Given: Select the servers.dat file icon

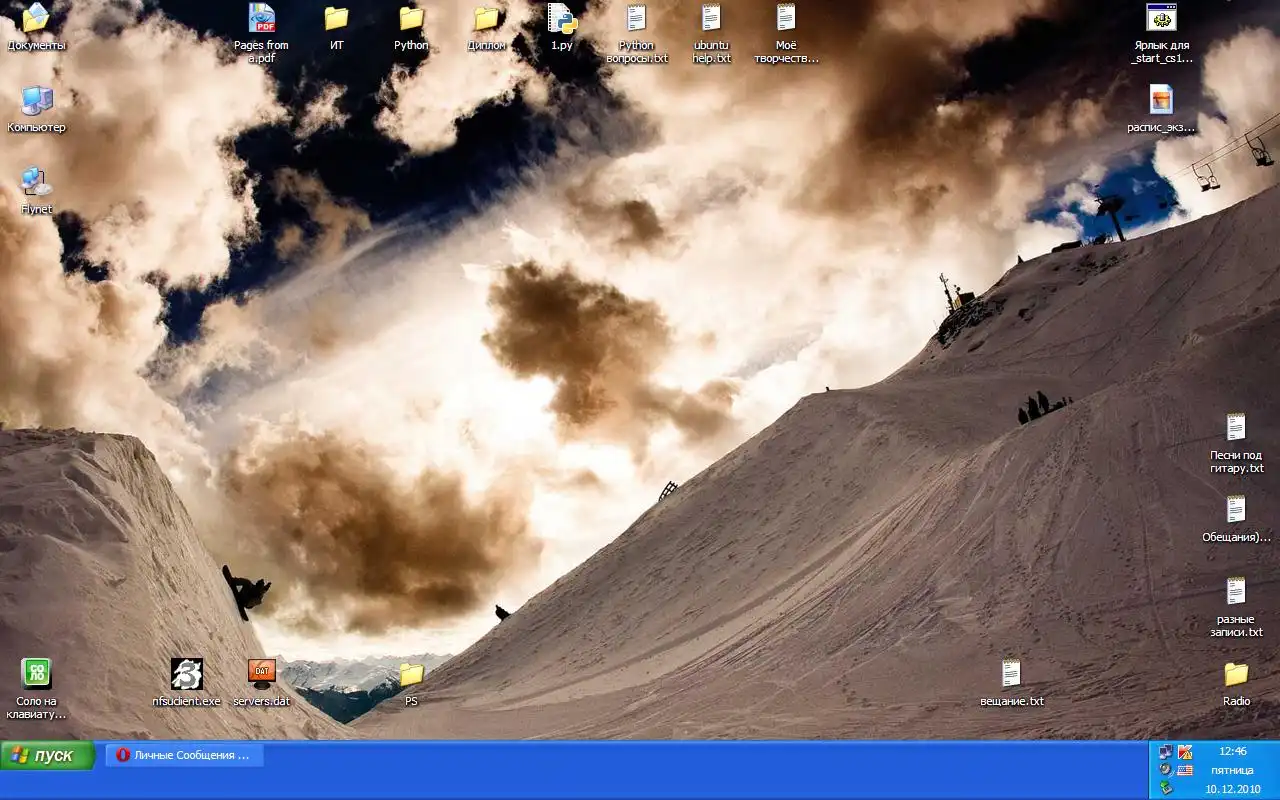Looking at the screenshot, I should tap(261, 674).
